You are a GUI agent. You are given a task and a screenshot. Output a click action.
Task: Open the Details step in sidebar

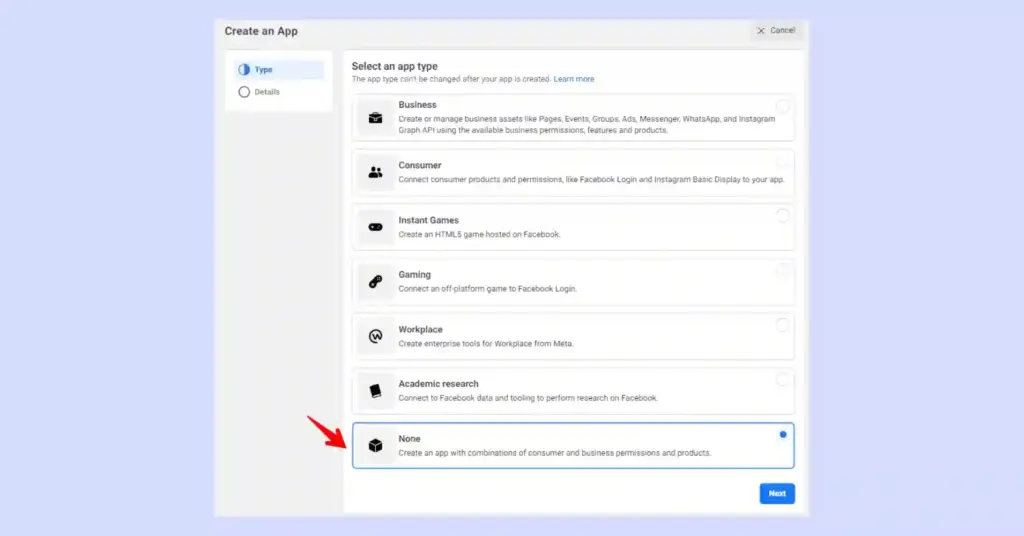point(279,92)
